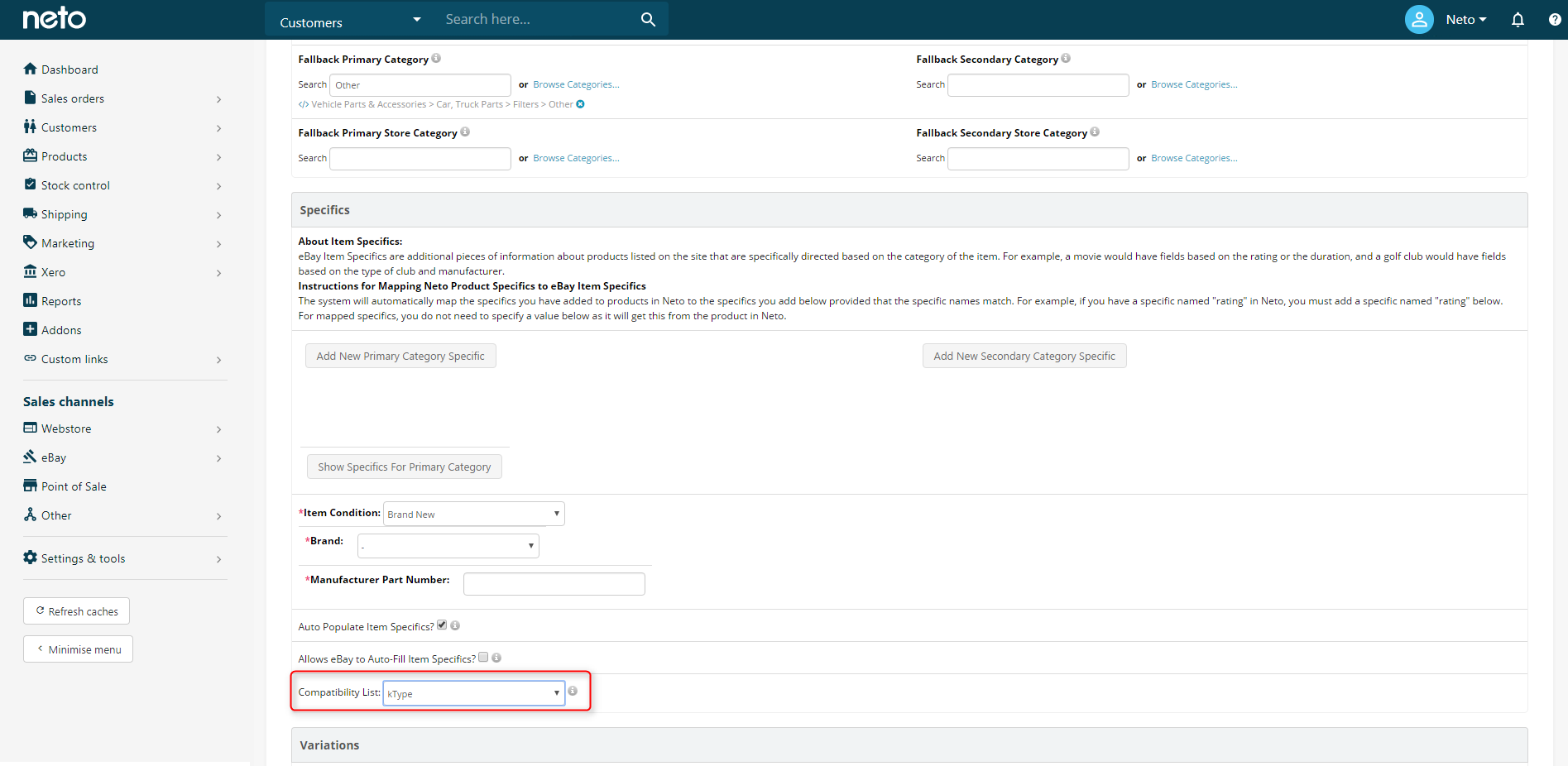
Task: Focus the Fallback Primary Store Category search field
Action: [x=420, y=159]
